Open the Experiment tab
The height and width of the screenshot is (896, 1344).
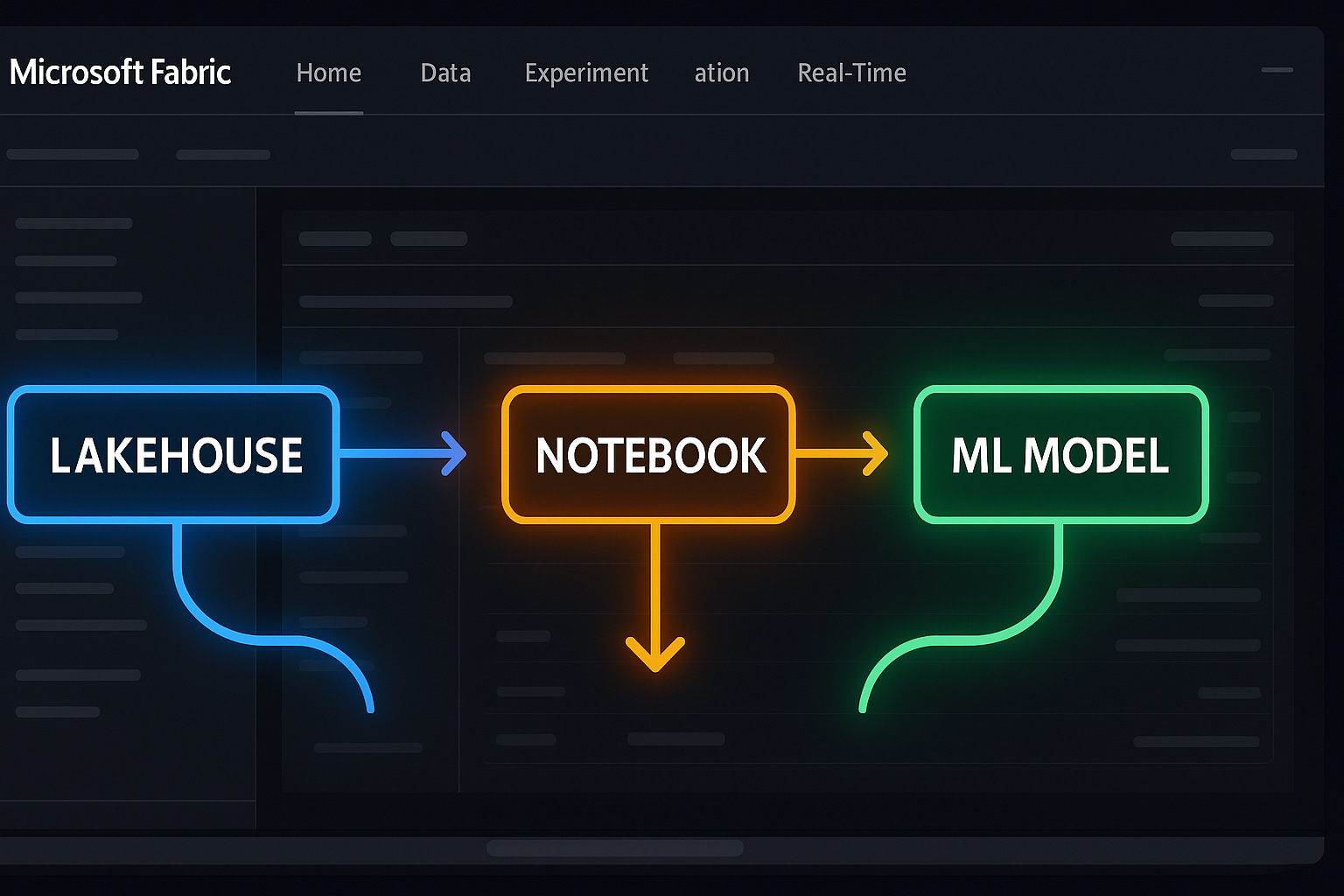[586, 73]
